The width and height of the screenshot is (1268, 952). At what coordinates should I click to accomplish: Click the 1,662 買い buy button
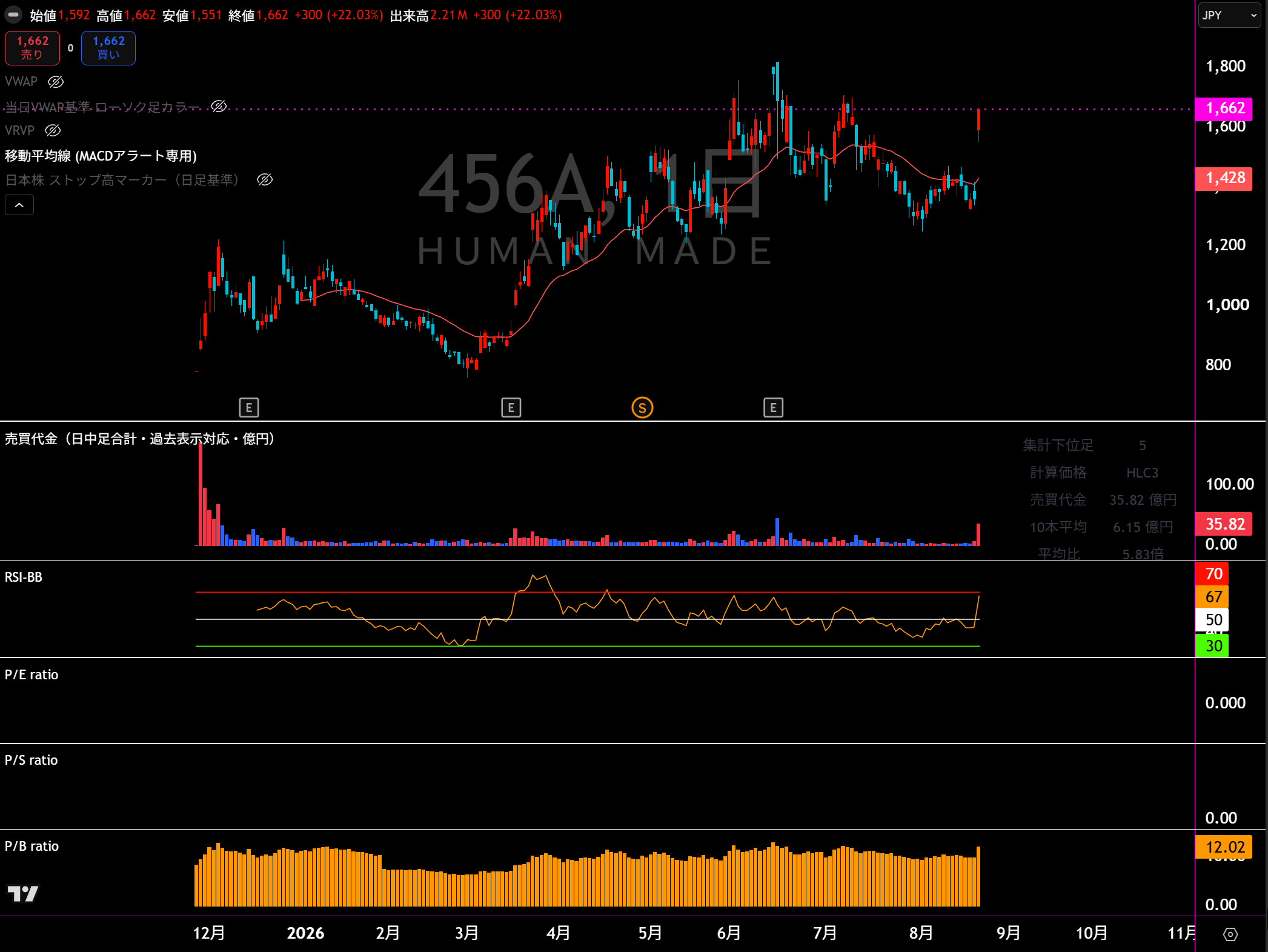(108, 48)
